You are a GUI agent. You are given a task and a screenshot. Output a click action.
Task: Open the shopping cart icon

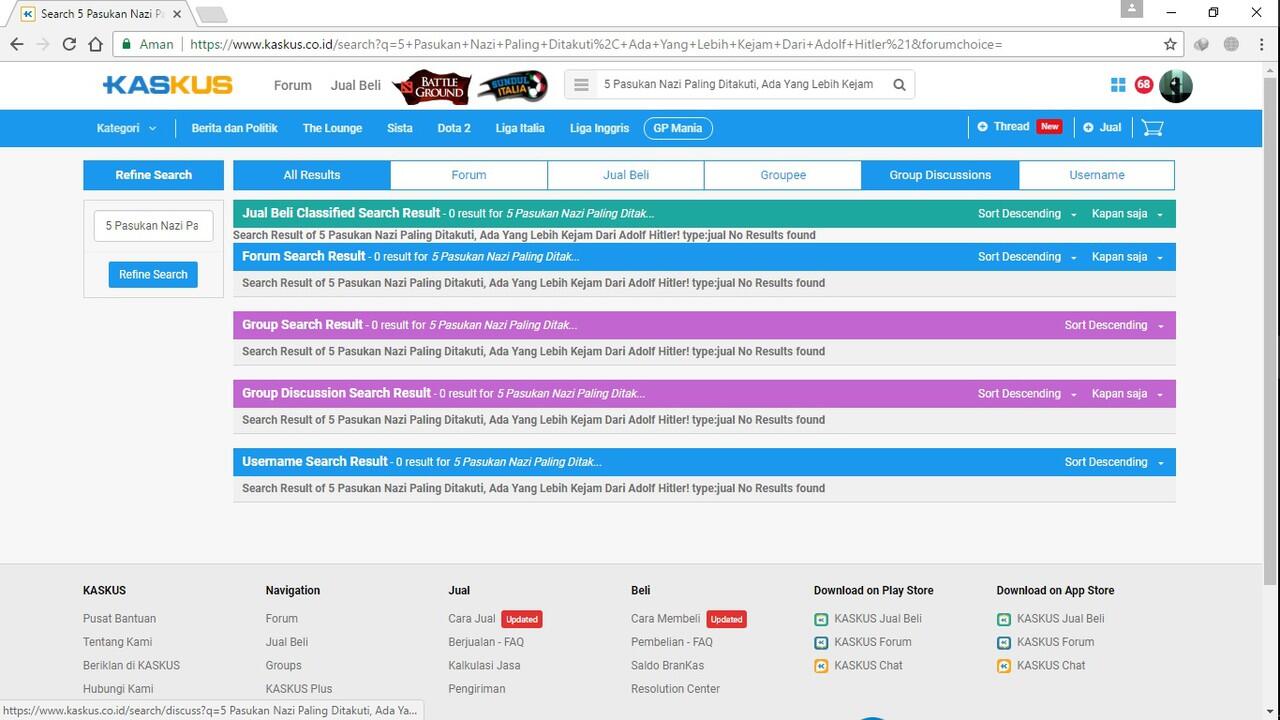pyautogui.click(x=1152, y=127)
